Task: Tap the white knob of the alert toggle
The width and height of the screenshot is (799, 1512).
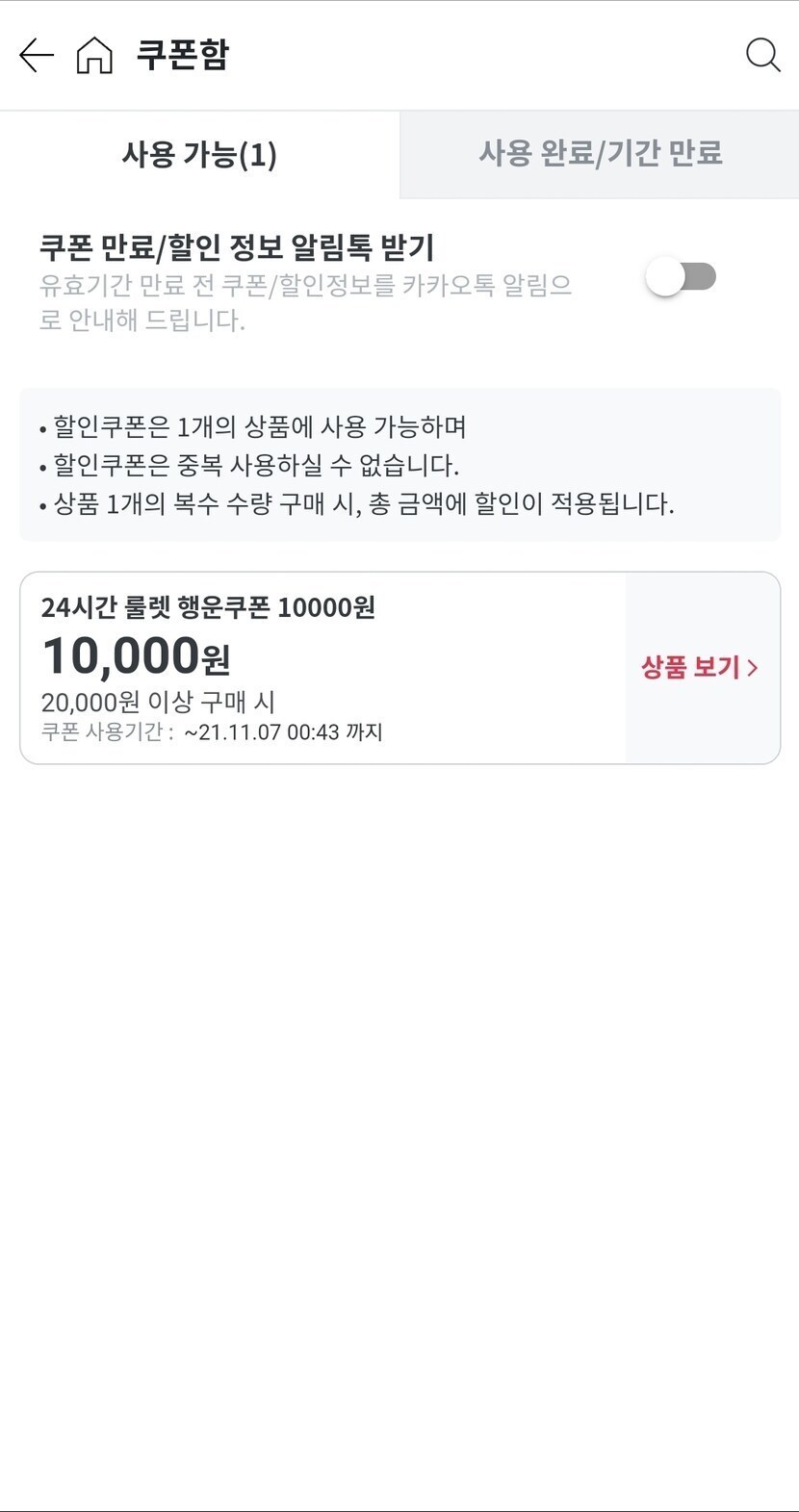Action: [x=665, y=277]
